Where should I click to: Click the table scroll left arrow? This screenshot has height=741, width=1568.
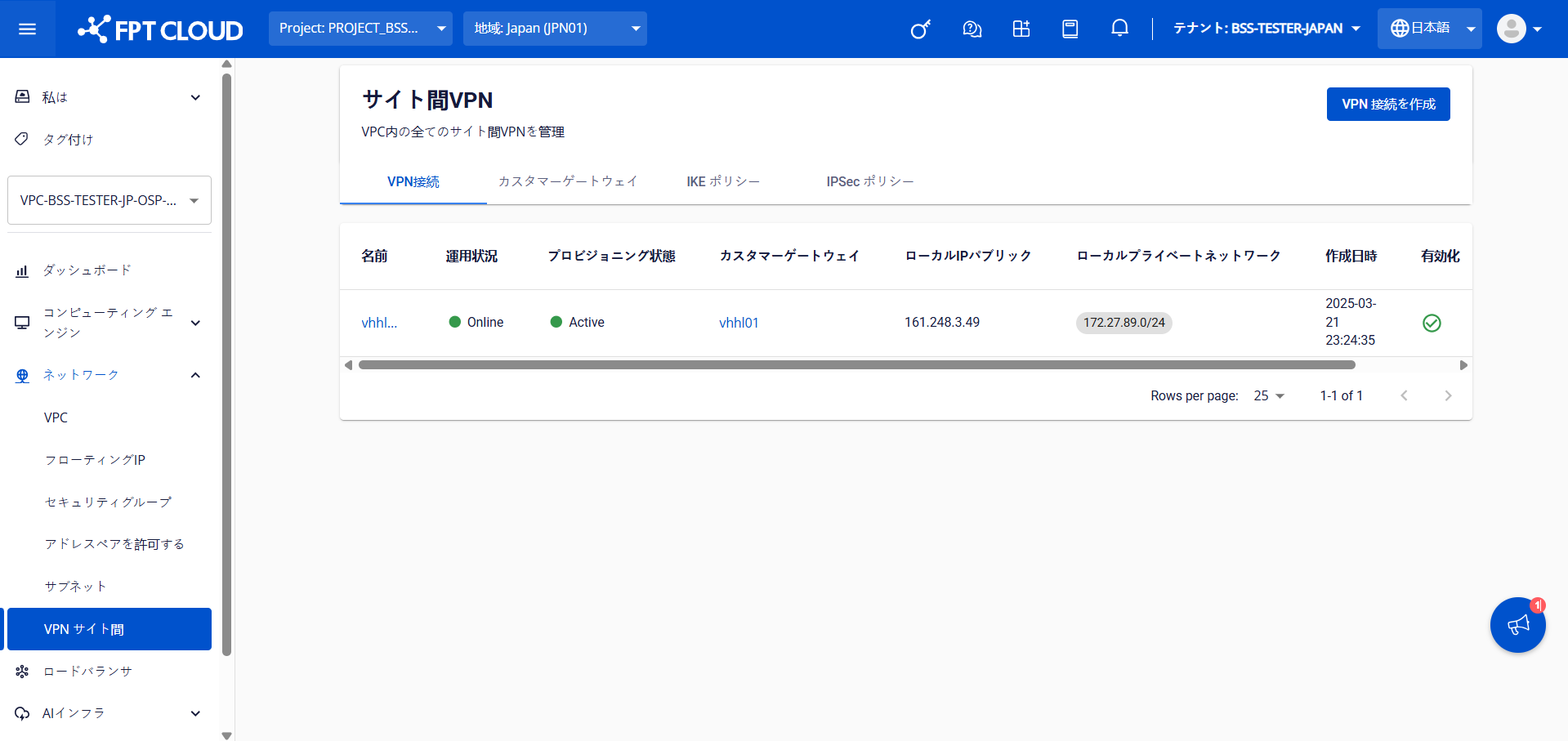(x=349, y=365)
